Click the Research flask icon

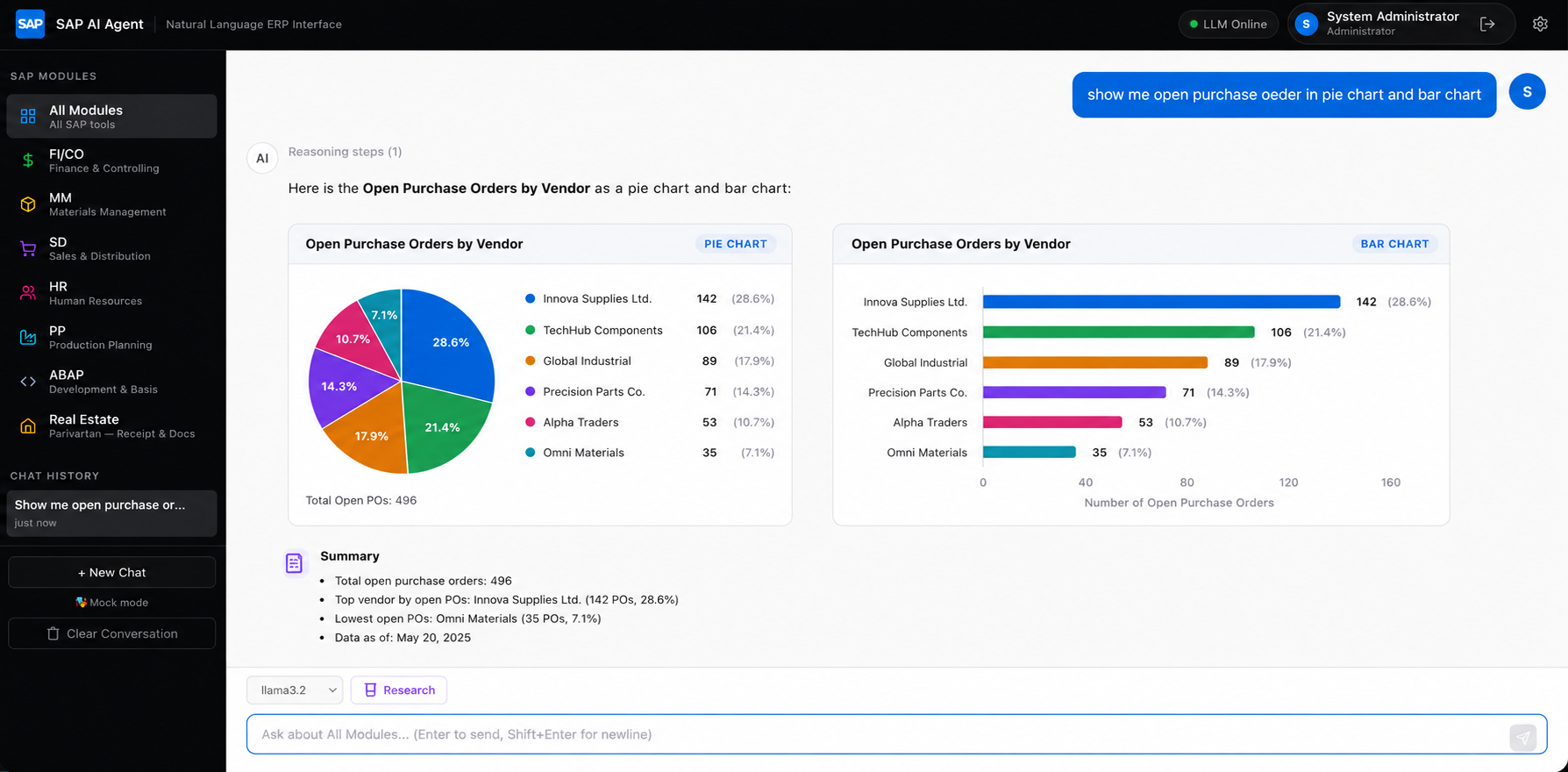(370, 690)
